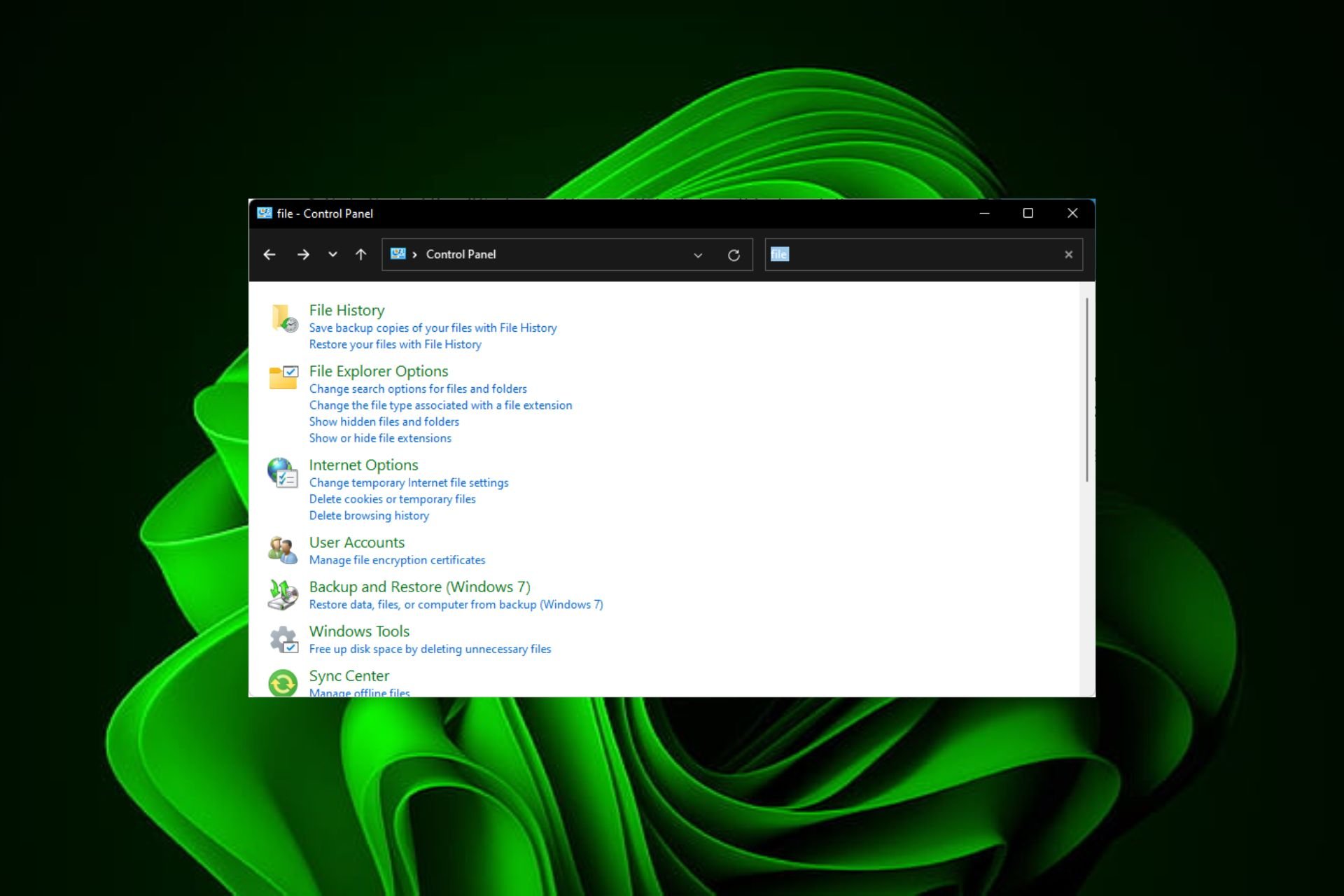Click the File Explorer Options folder icon
The height and width of the screenshot is (896, 1344).
[283, 378]
